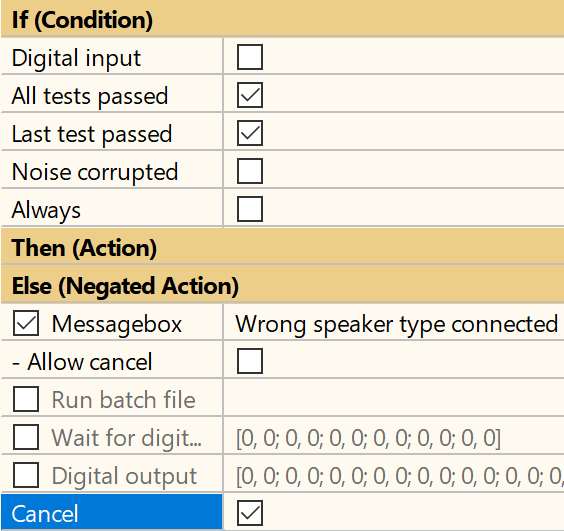
Task: Enable the Wait for digit... checkbox
Action: point(26,437)
